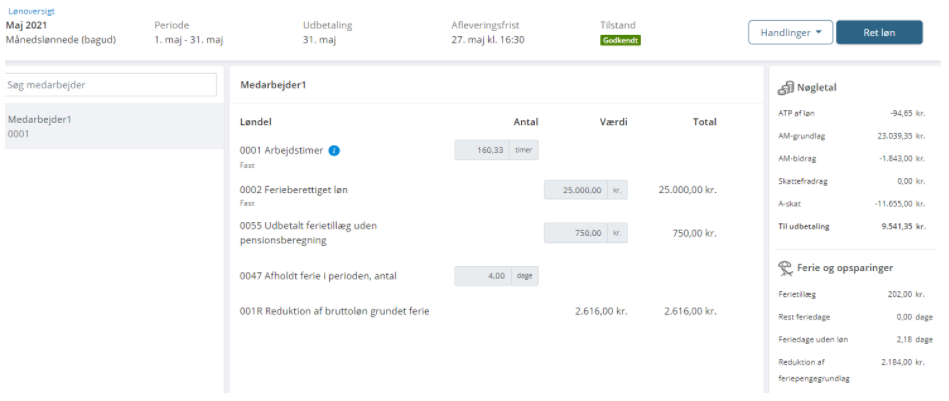Click the info icon next to Arbejdstimer
The width and height of the screenshot is (949, 401).
point(334,151)
